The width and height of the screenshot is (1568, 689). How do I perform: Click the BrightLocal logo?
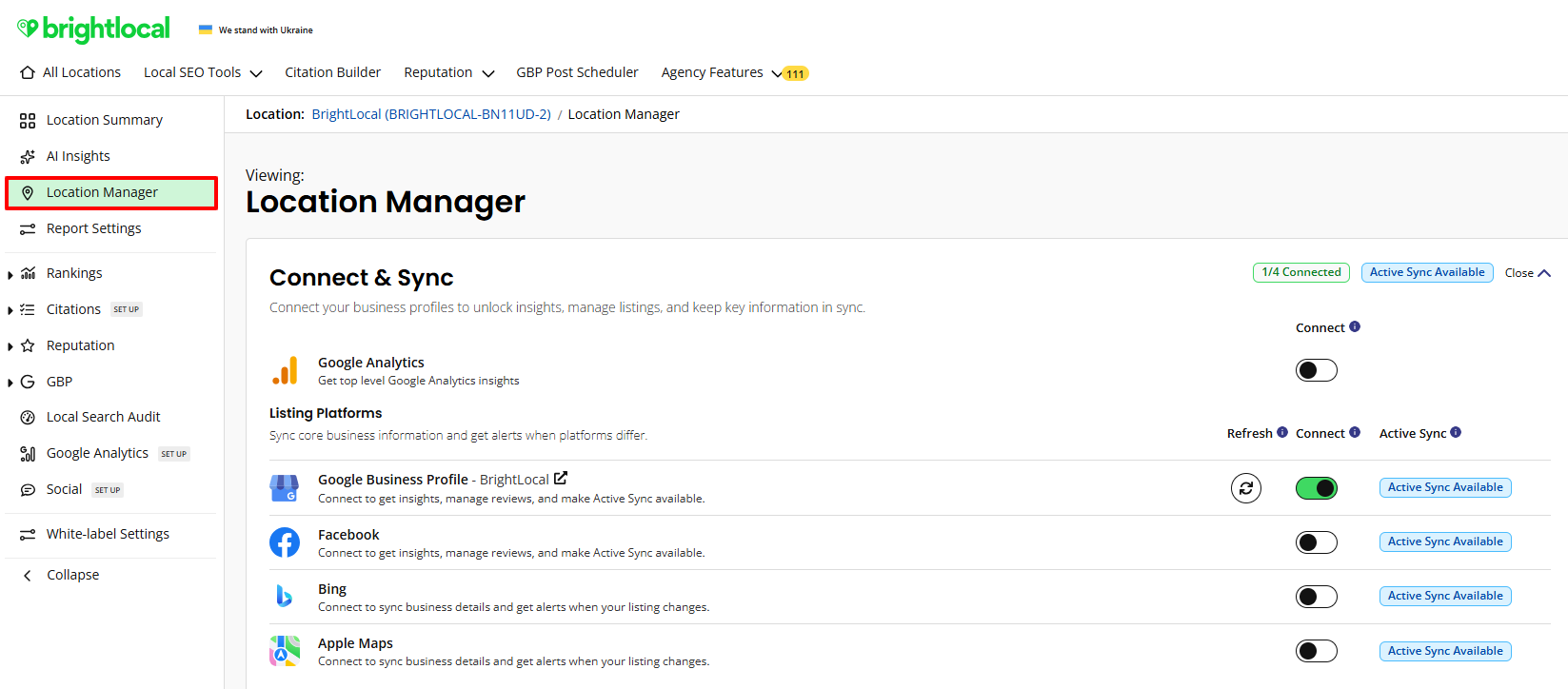click(x=93, y=29)
